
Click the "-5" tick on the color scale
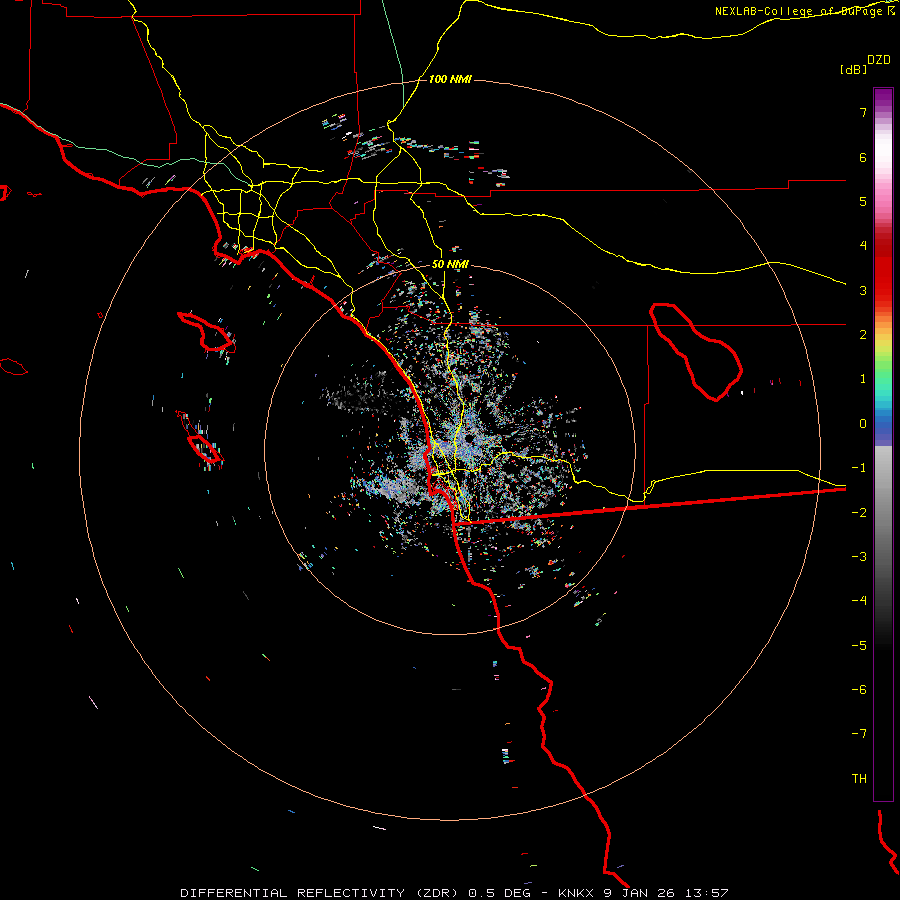click(859, 646)
